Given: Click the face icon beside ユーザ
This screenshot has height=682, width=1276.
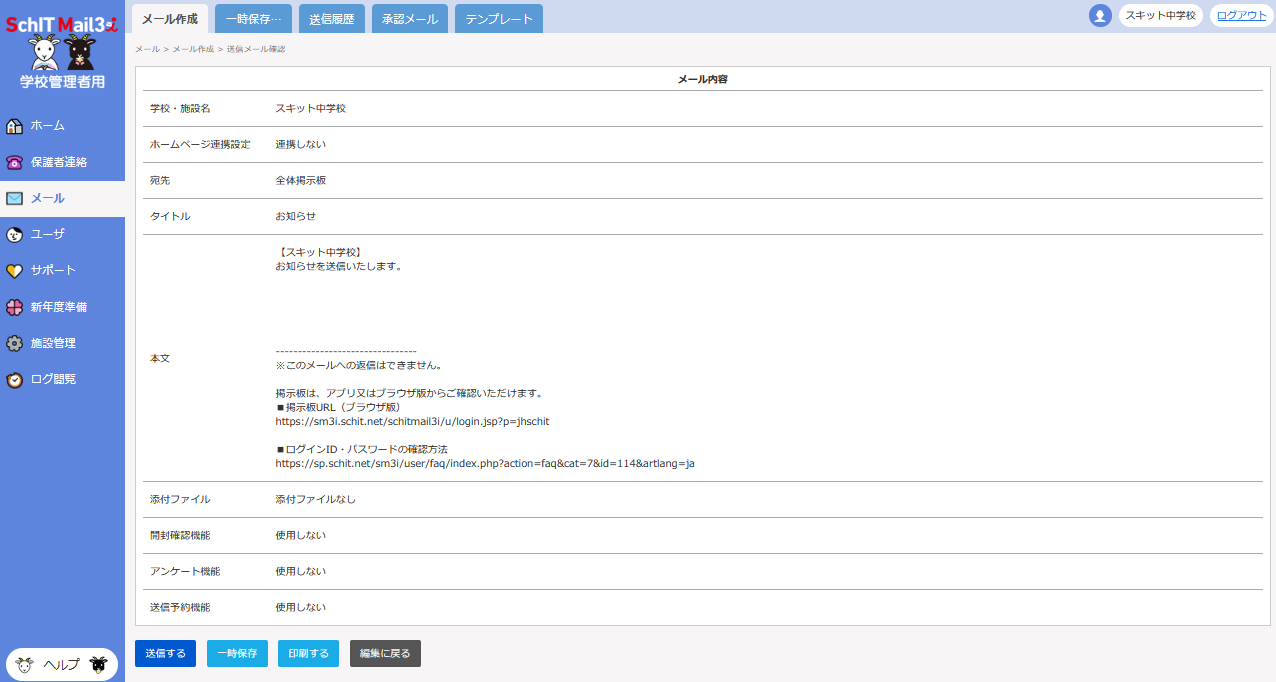Looking at the screenshot, I should [14, 235].
